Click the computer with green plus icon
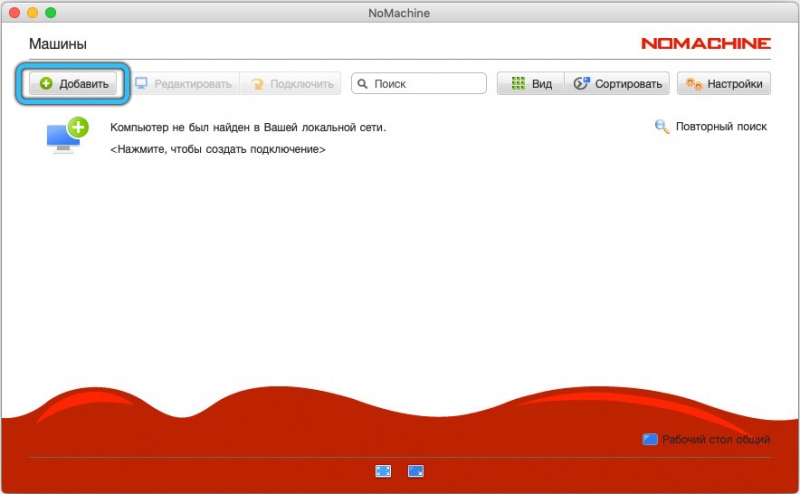800x494 pixels. click(67, 135)
